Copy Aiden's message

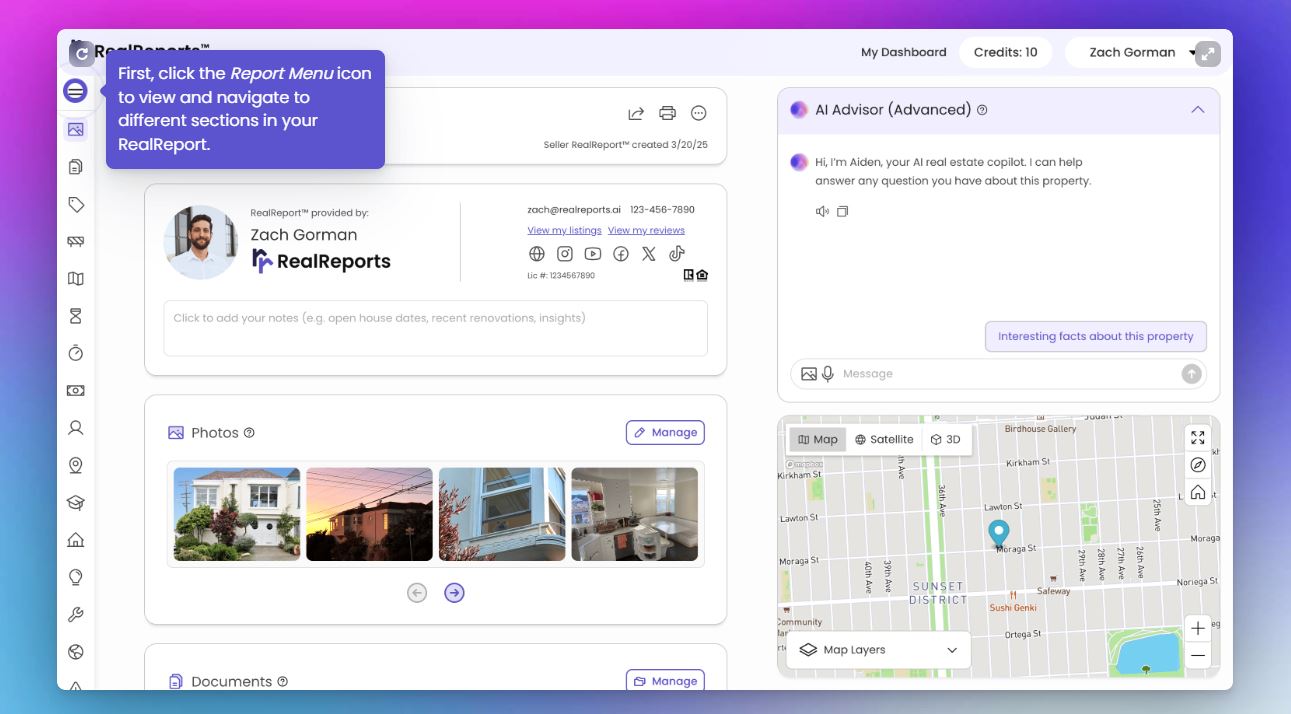coord(842,211)
